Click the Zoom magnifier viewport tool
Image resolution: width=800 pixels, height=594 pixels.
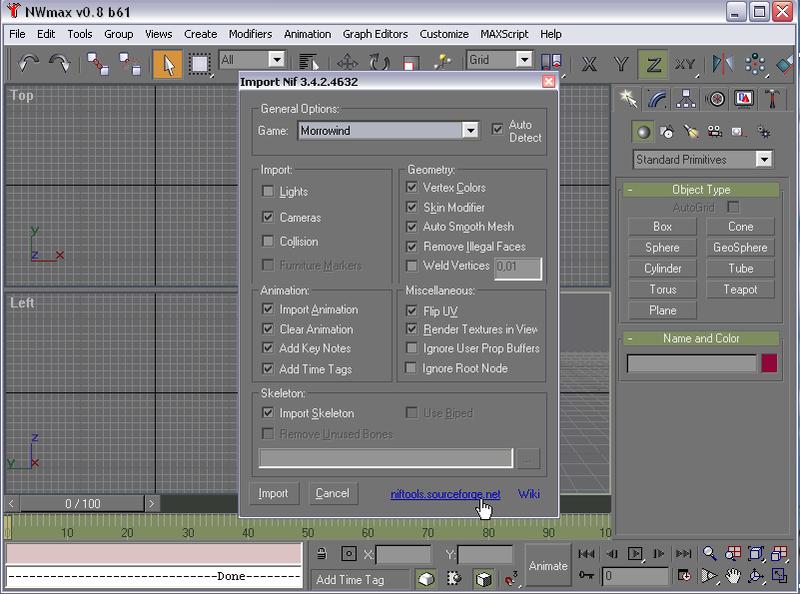point(709,554)
